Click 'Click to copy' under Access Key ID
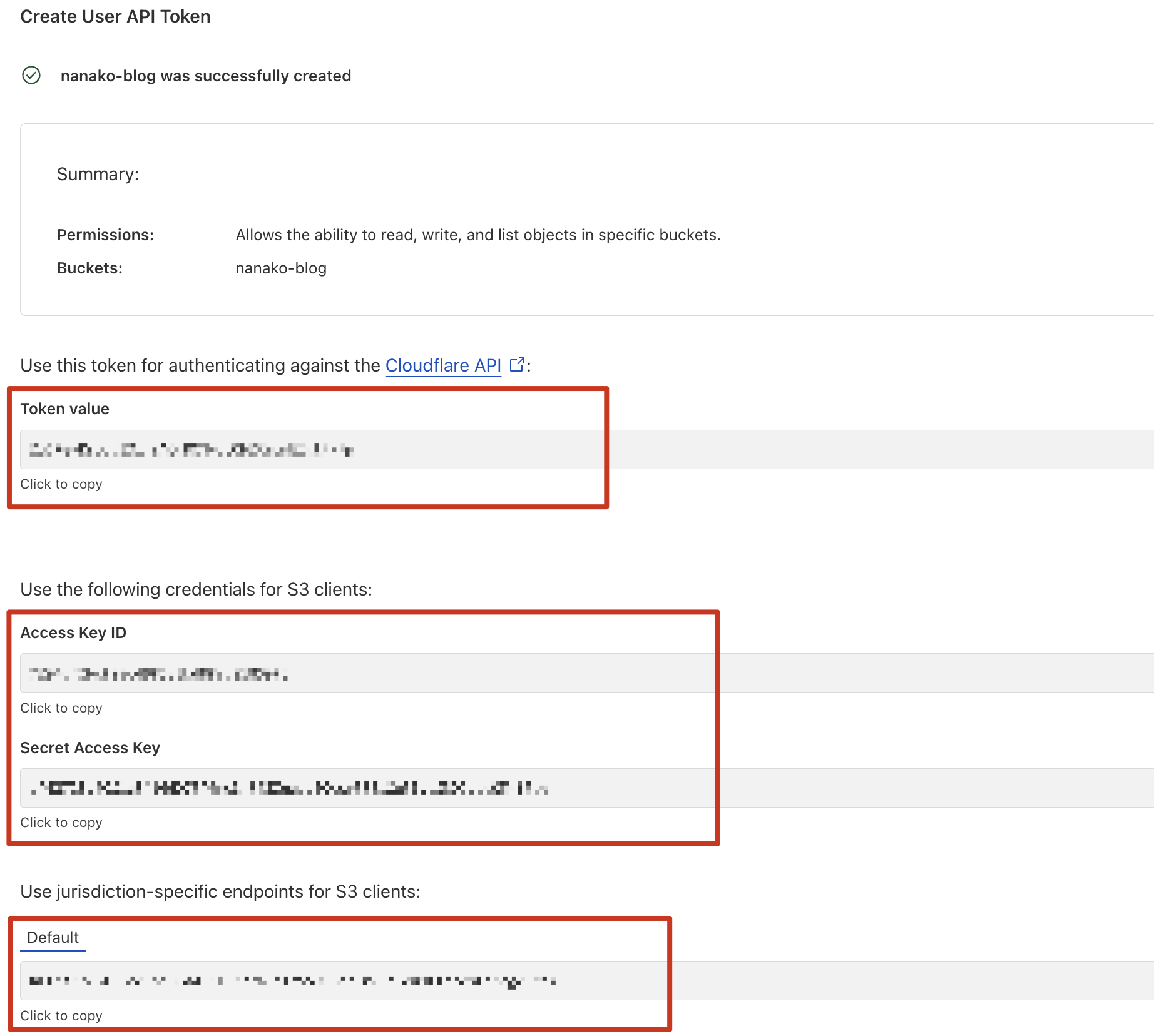The image size is (1154, 1036). [61, 708]
